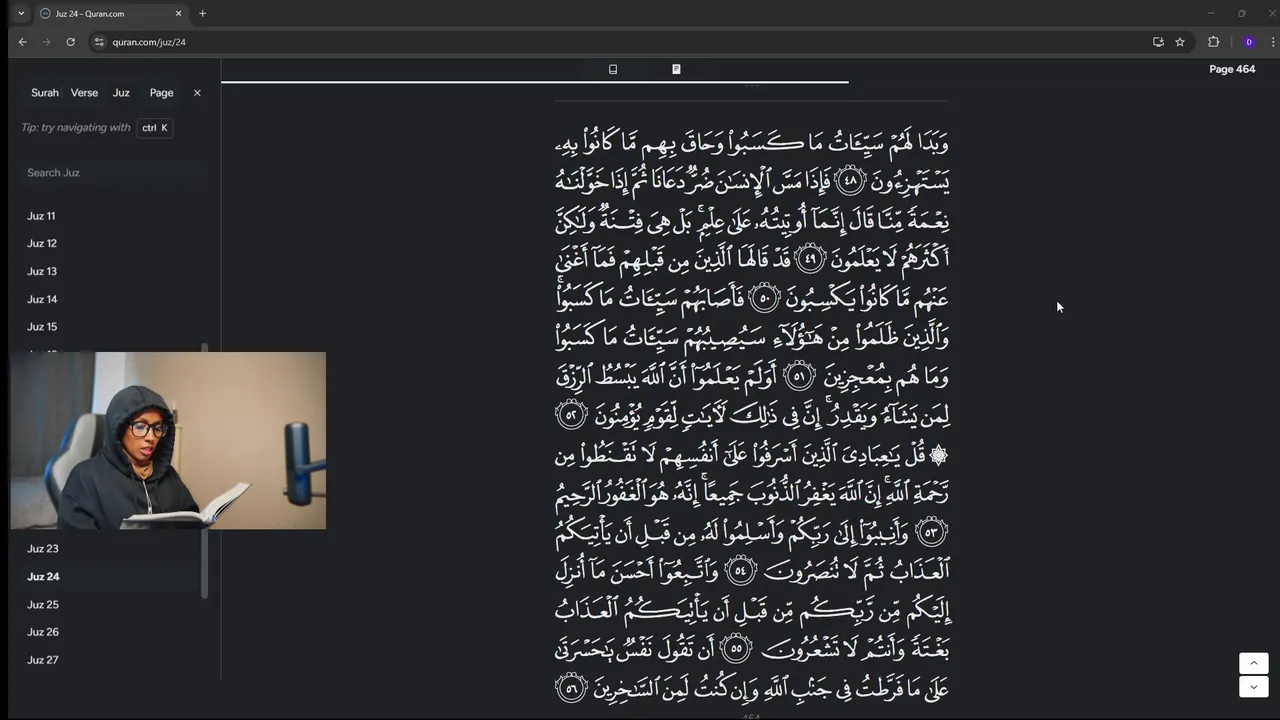Open the install app icon in address bar

1158,42
